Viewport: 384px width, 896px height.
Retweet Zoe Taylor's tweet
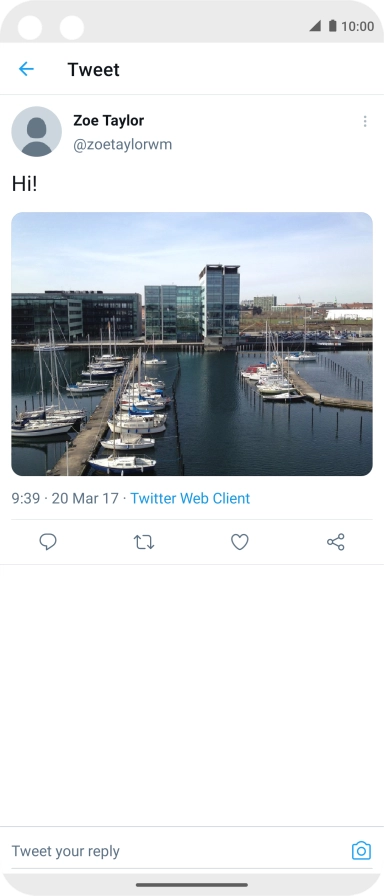(144, 542)
